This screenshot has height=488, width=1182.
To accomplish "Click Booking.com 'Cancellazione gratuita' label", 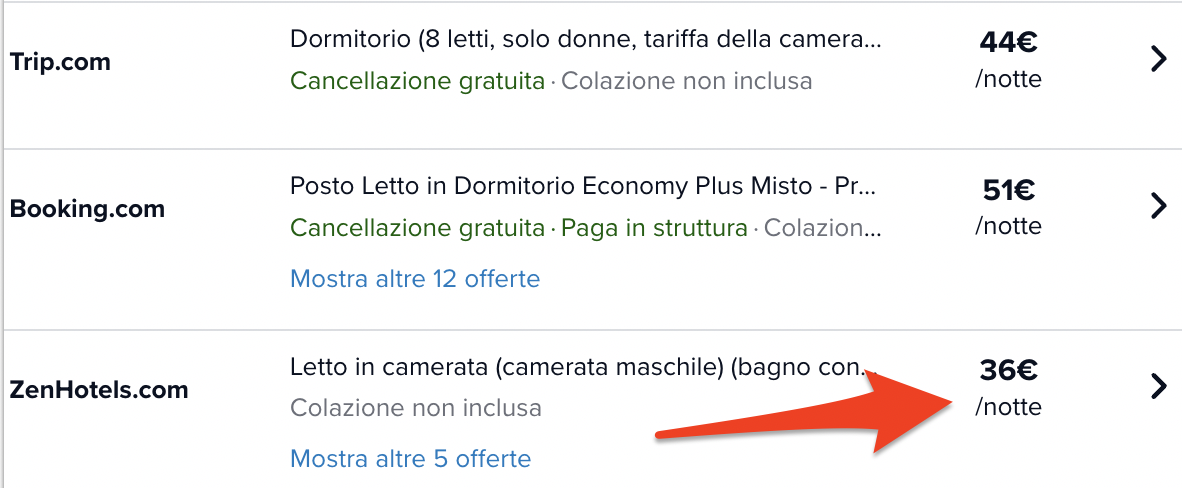I will pyautogui.click(x=417, y=228).
